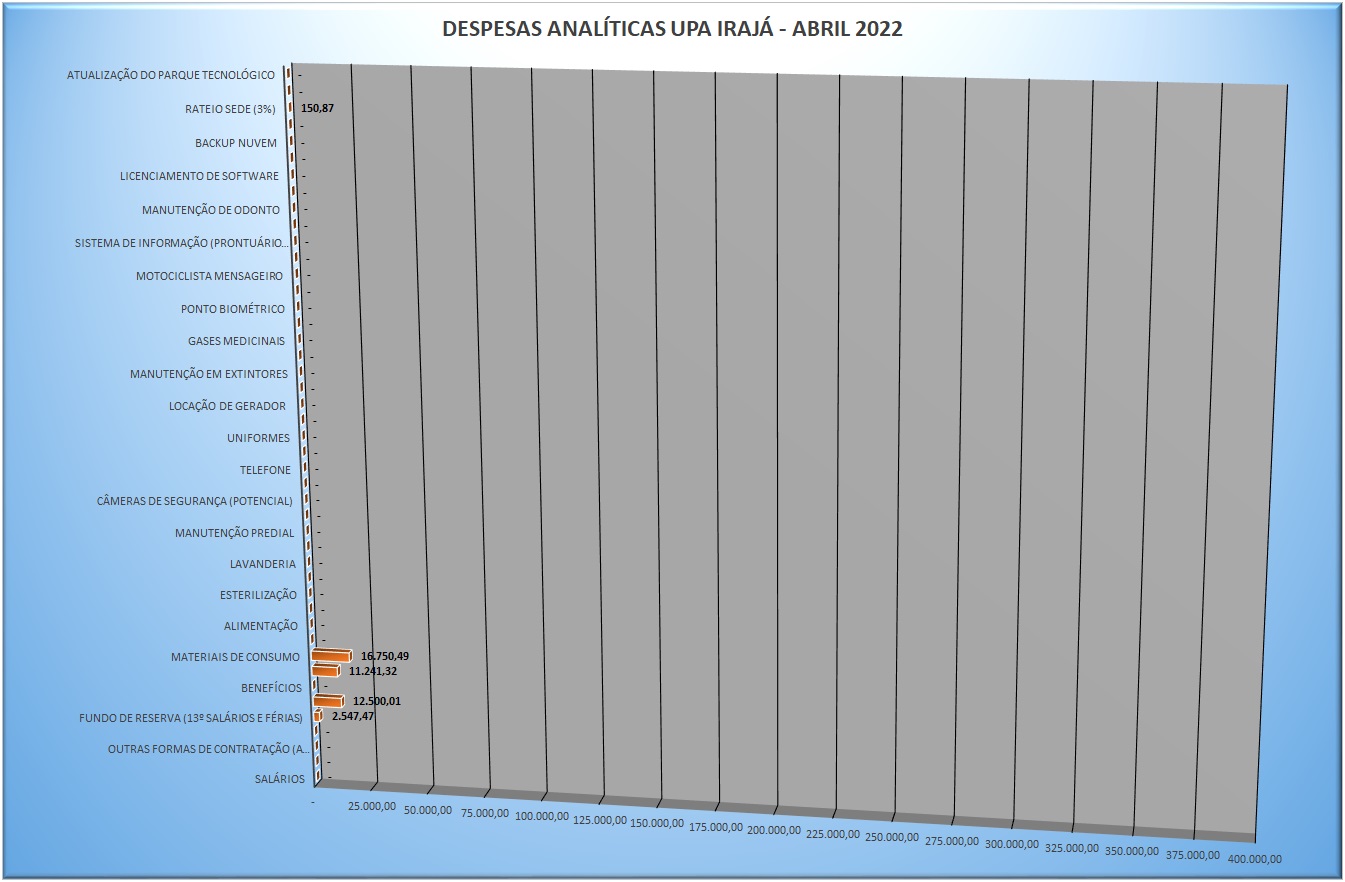Click the 200.000,00 axis value
Image resolution: width=1345 pixels, height=882 pixels.
774,831
